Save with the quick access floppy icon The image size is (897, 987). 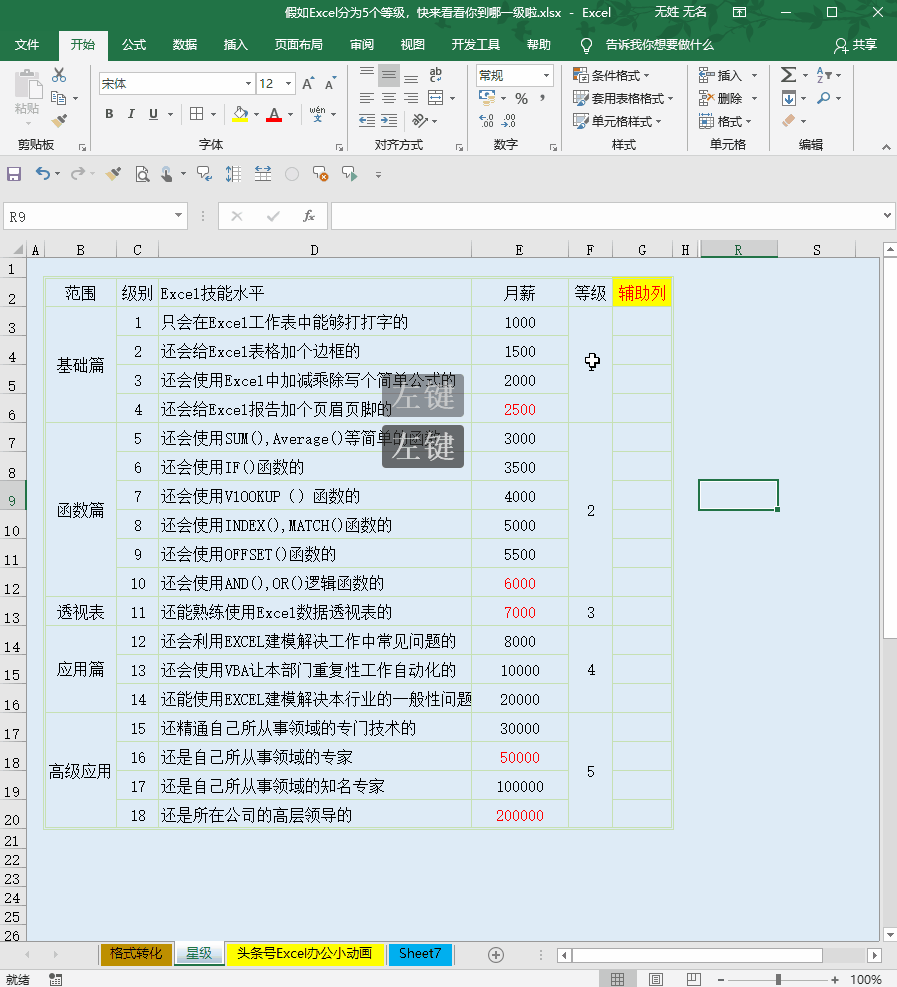tap(14, 174)
